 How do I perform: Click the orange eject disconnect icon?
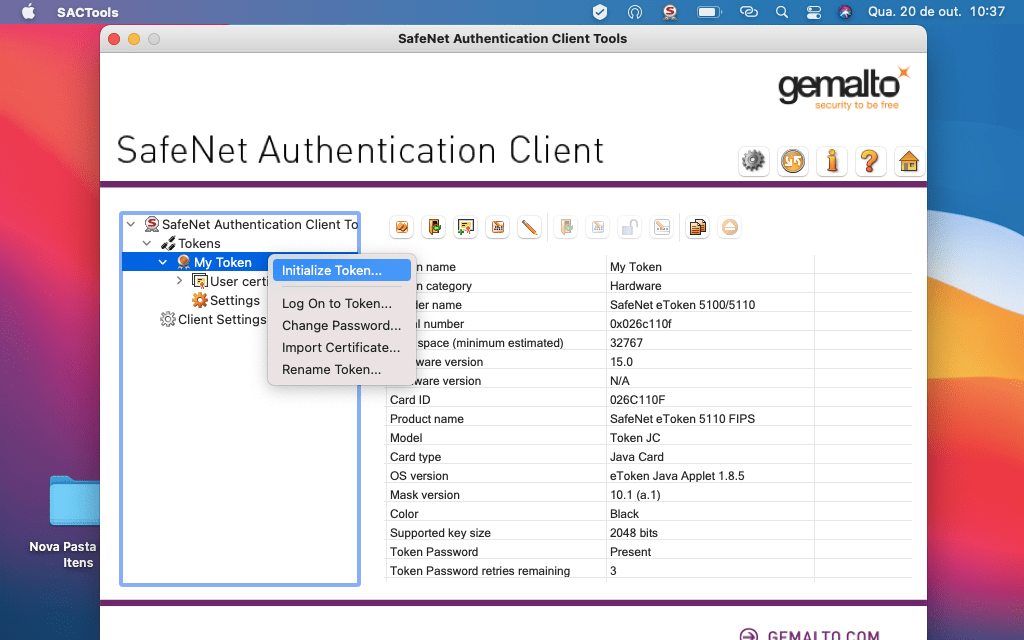pos(729,227)
